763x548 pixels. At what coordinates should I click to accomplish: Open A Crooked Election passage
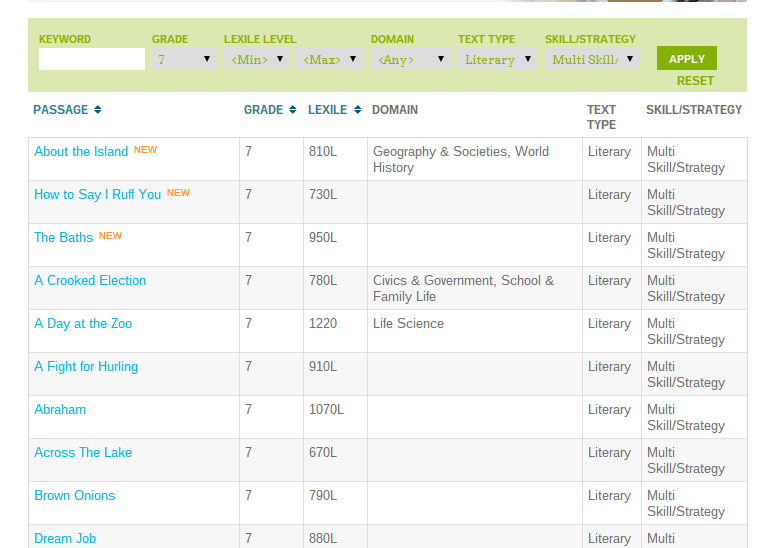(90, 281)
